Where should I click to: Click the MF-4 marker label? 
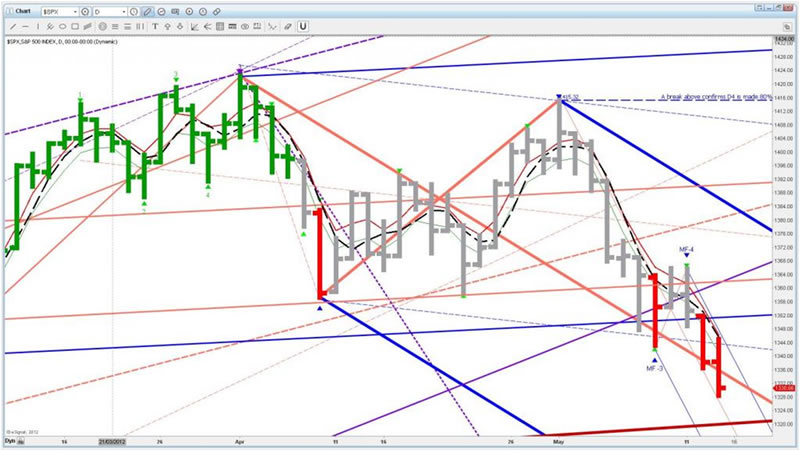coord(686,249)
